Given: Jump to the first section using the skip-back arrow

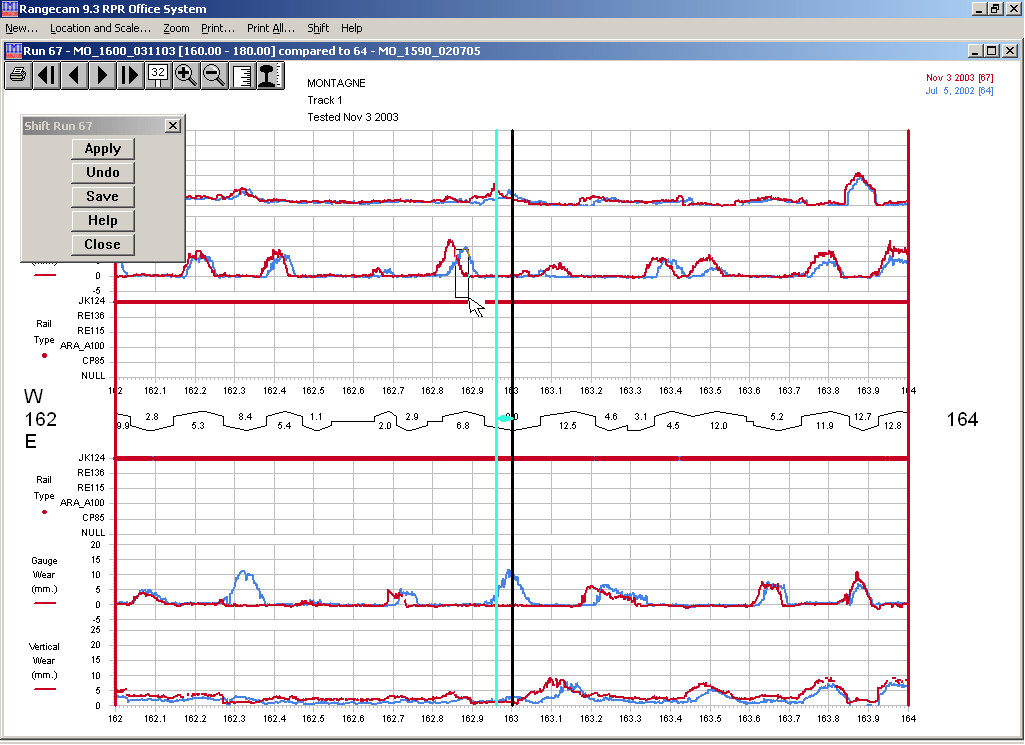Looking at the screenshot, I should 46,75.
